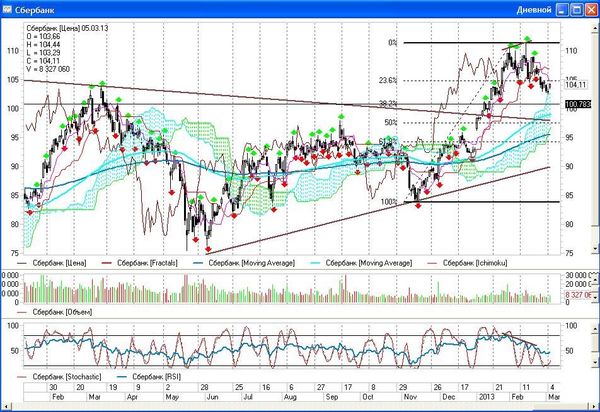Viewport: 600px width, 412px height.
Task: Click down arrow of volume pane scrollbar
Action: [596, 296]
